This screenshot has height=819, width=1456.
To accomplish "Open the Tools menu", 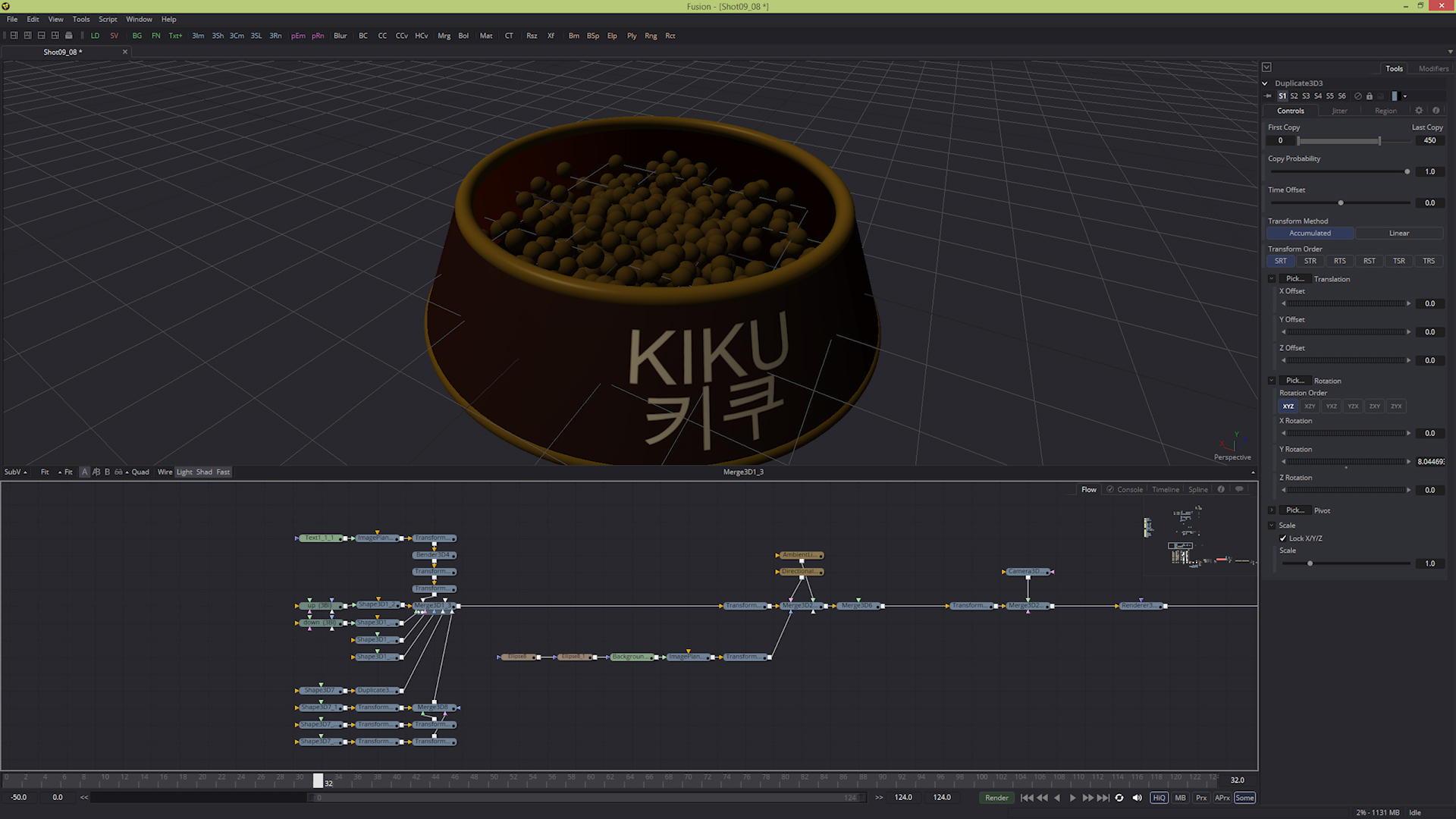I will pyautogui.click(x=81, y=19).
